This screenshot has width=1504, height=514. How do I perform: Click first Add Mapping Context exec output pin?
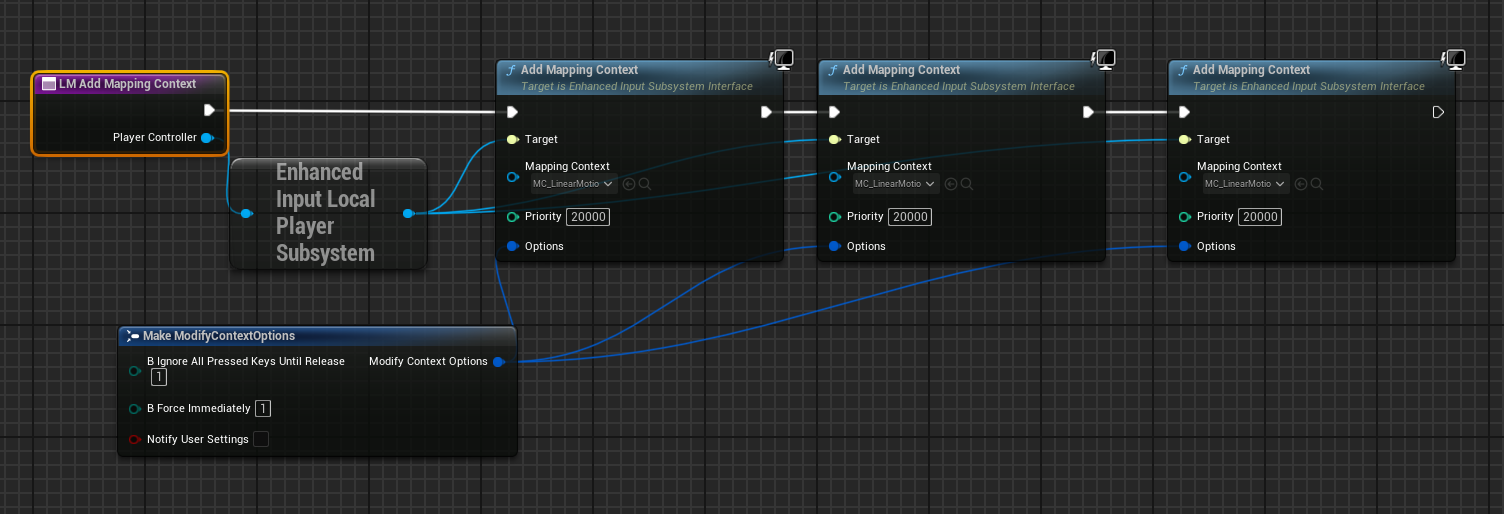[766, 112]
